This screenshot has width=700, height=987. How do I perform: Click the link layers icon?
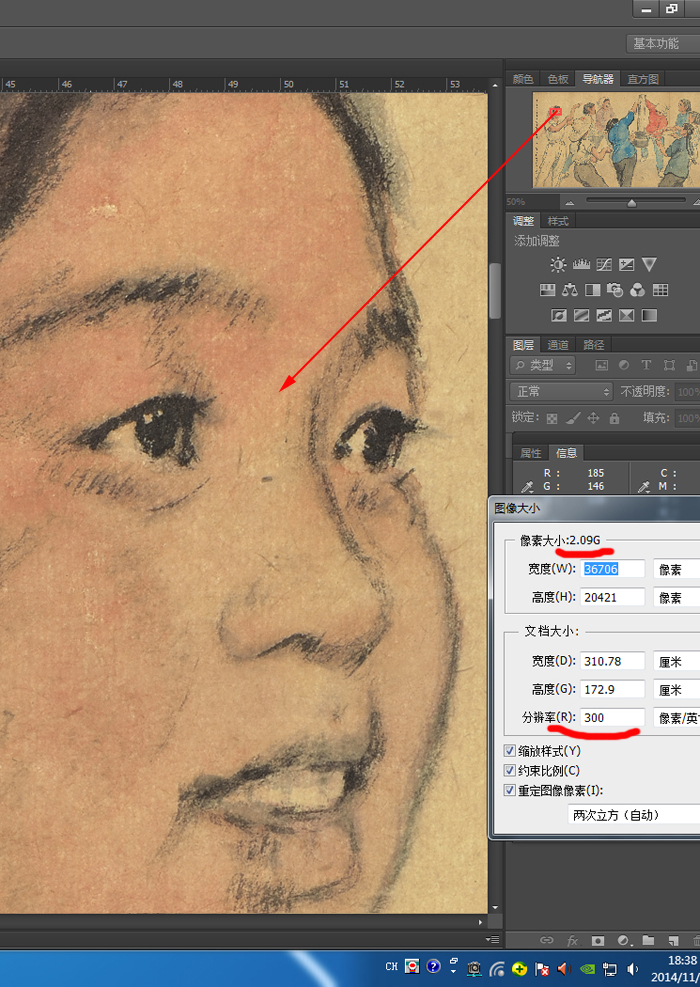547,940
